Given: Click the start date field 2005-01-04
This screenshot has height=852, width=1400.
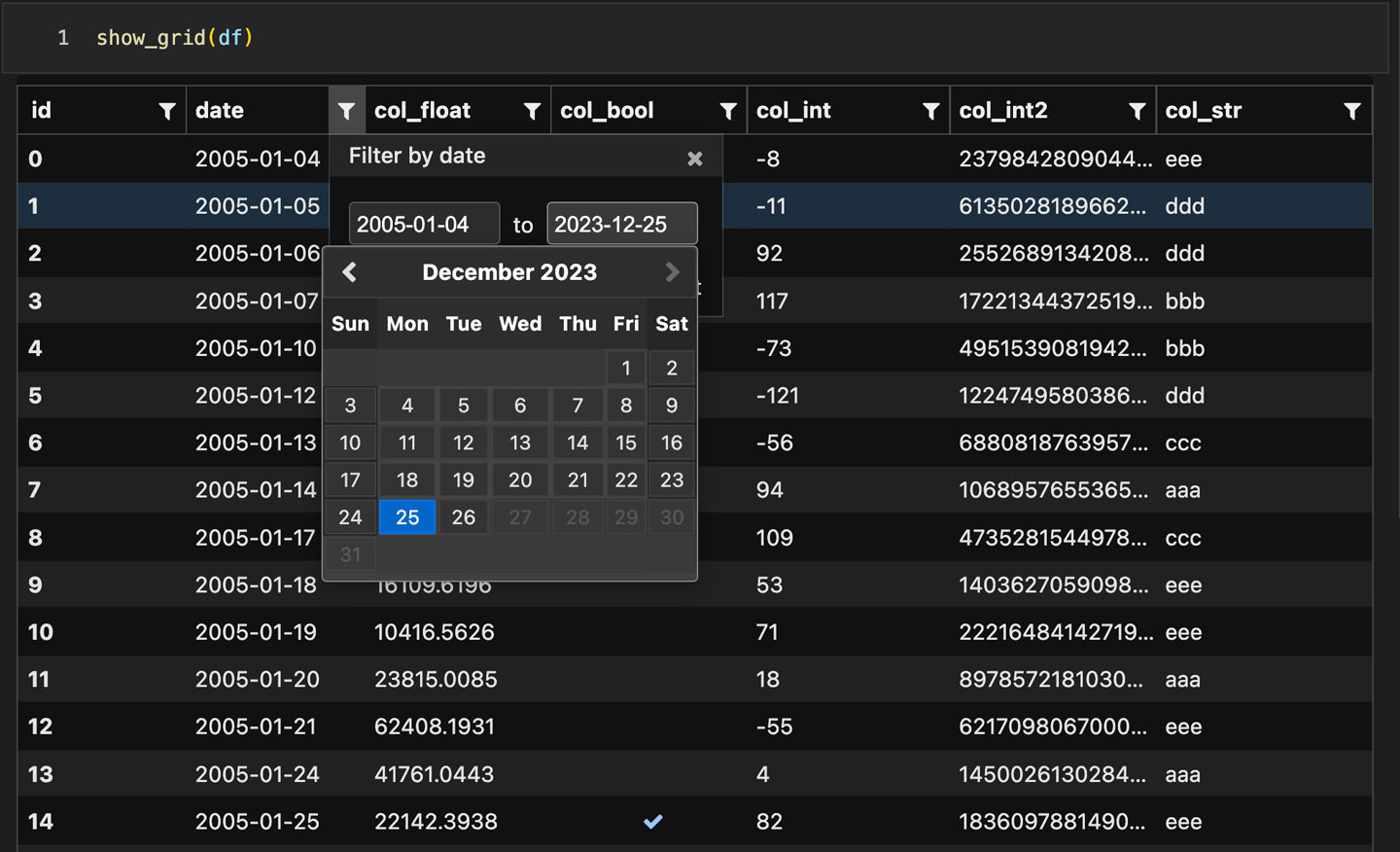Looking at the screenshot, I should pos(424,225).
